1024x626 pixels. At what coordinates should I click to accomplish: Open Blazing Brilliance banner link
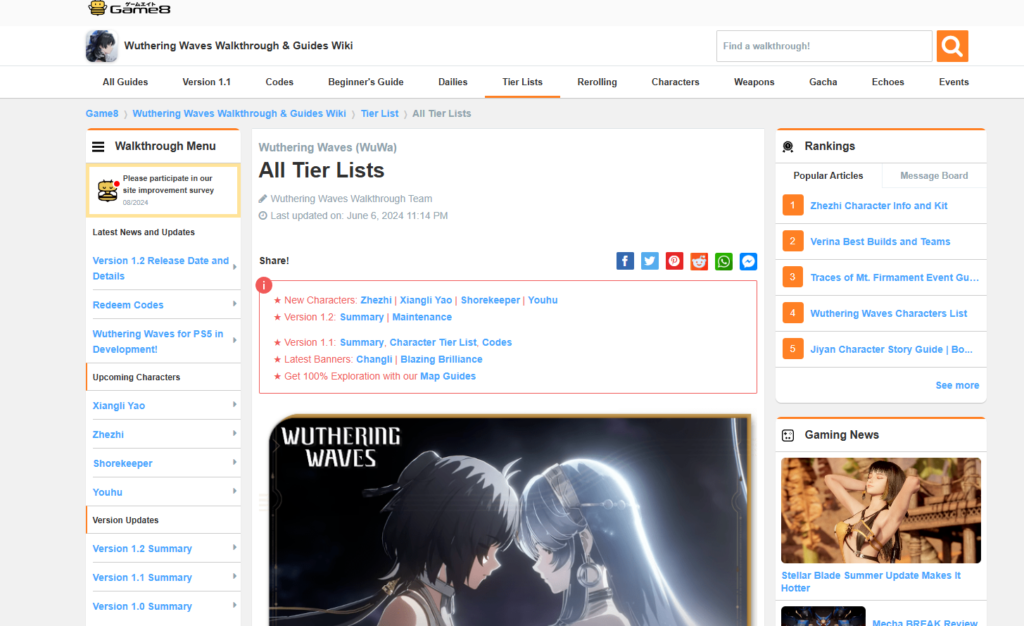[x=441, y=359]
